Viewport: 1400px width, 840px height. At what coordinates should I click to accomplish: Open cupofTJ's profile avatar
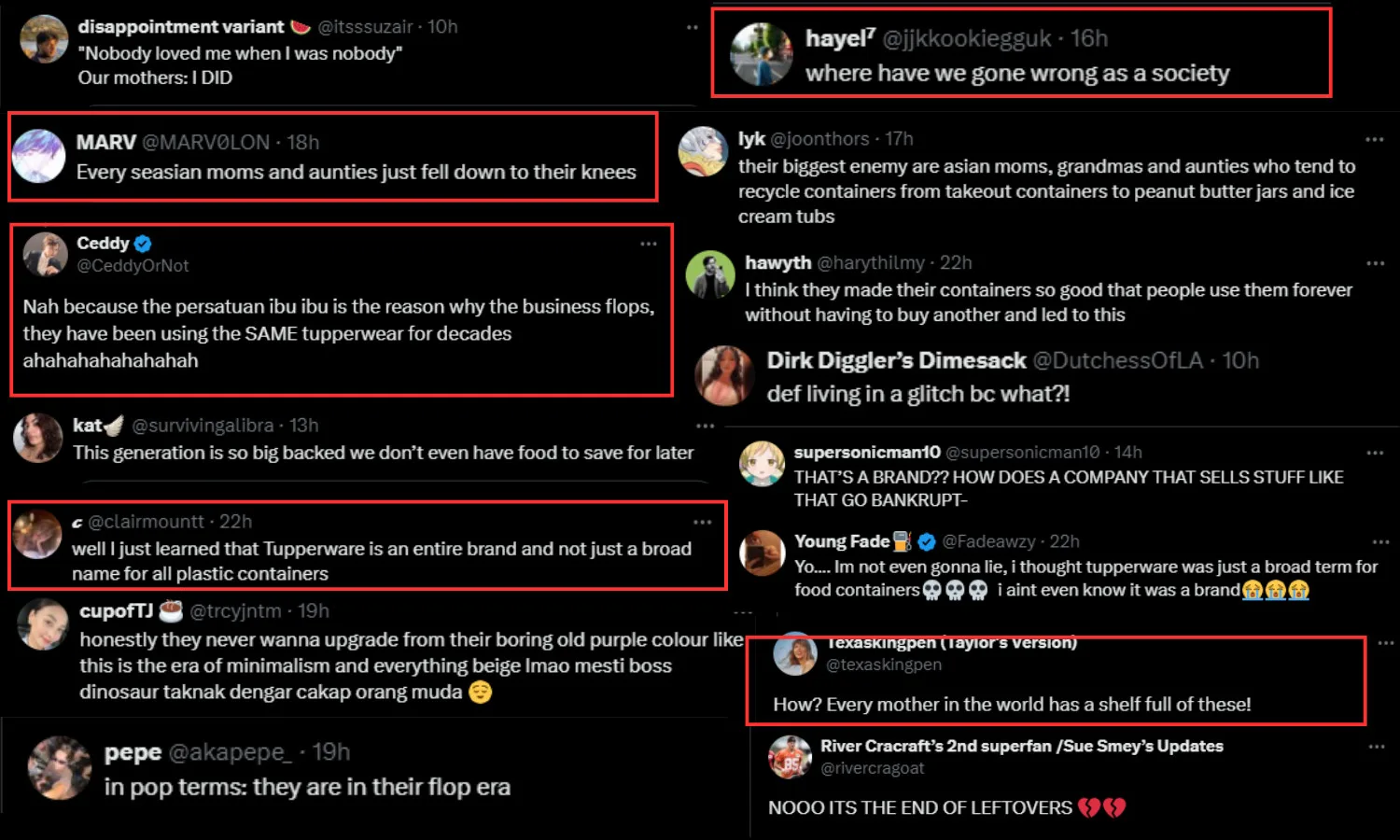tap(43, 624)
